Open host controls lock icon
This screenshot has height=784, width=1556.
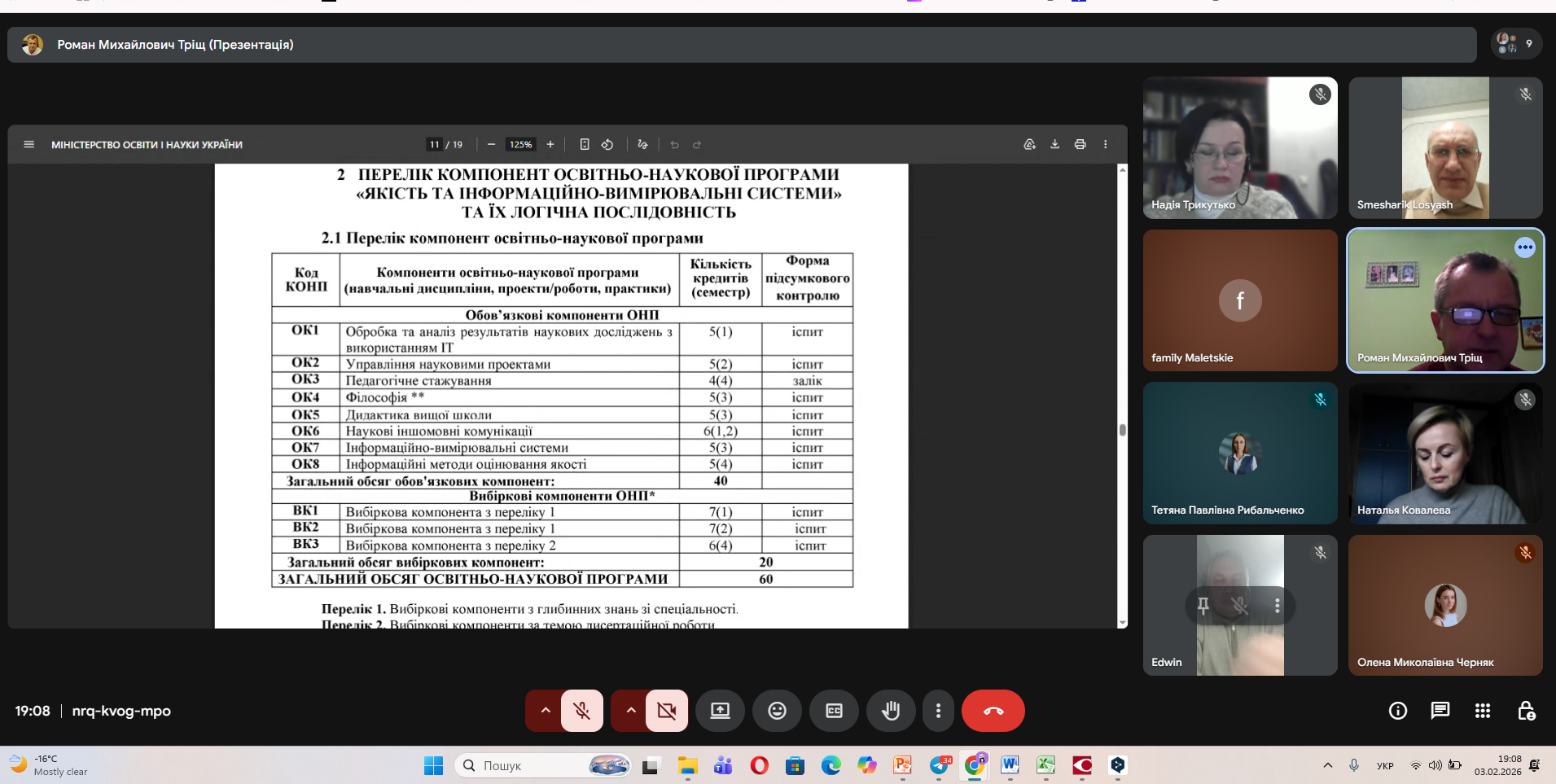click(1526, 711)
